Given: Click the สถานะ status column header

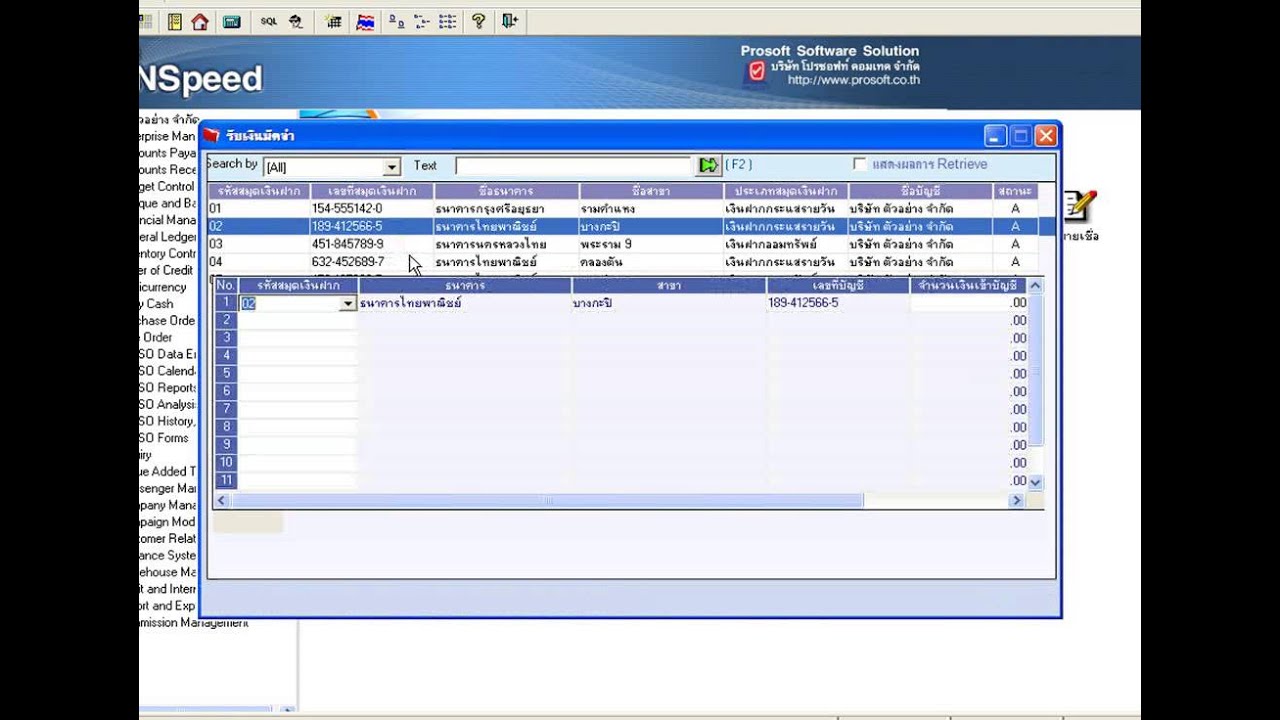Looking at the screenshot, I should click(x=1015, y=191).
